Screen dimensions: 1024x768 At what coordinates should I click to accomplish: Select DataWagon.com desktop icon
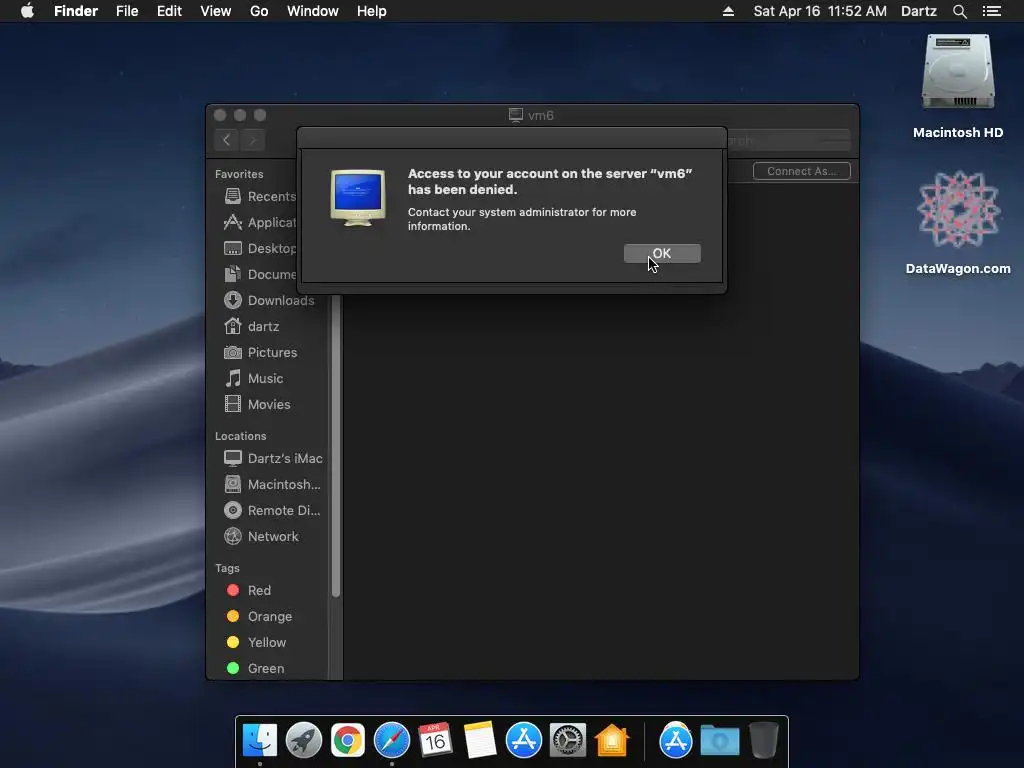coord(958,223)
